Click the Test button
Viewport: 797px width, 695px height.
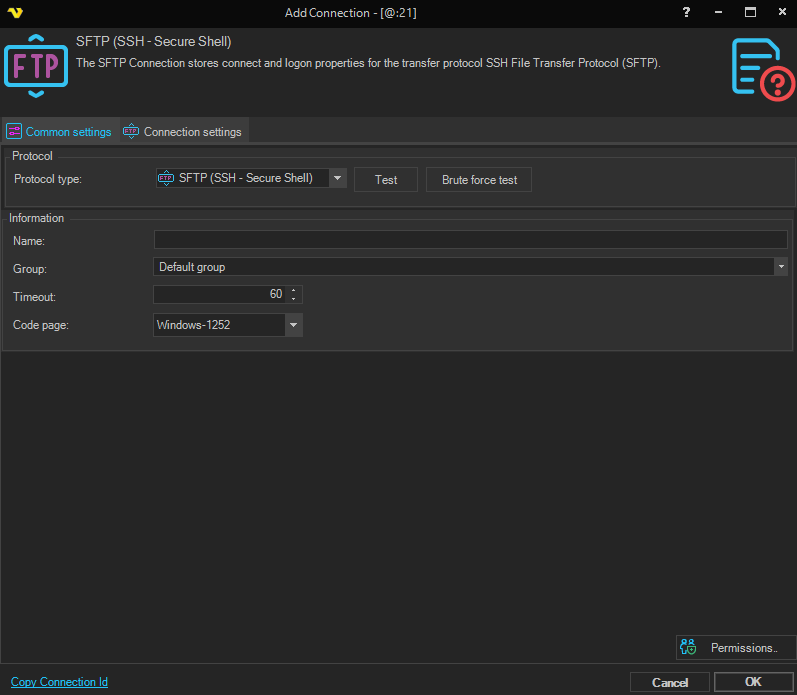pyautogui.click(x=386, y=180)
